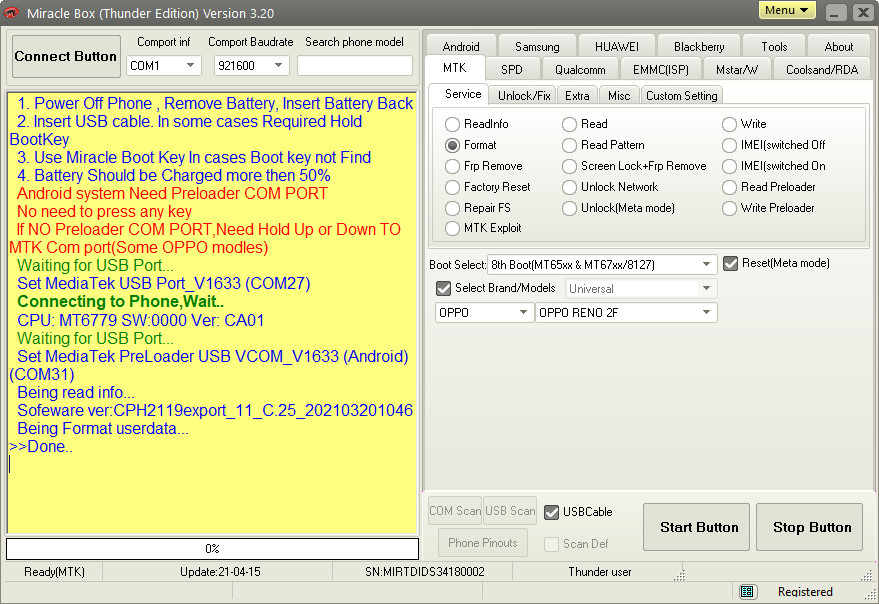Click the status bar keyboard icon
This screenshot has height=604, width=879.
click(x=746, y=591)
